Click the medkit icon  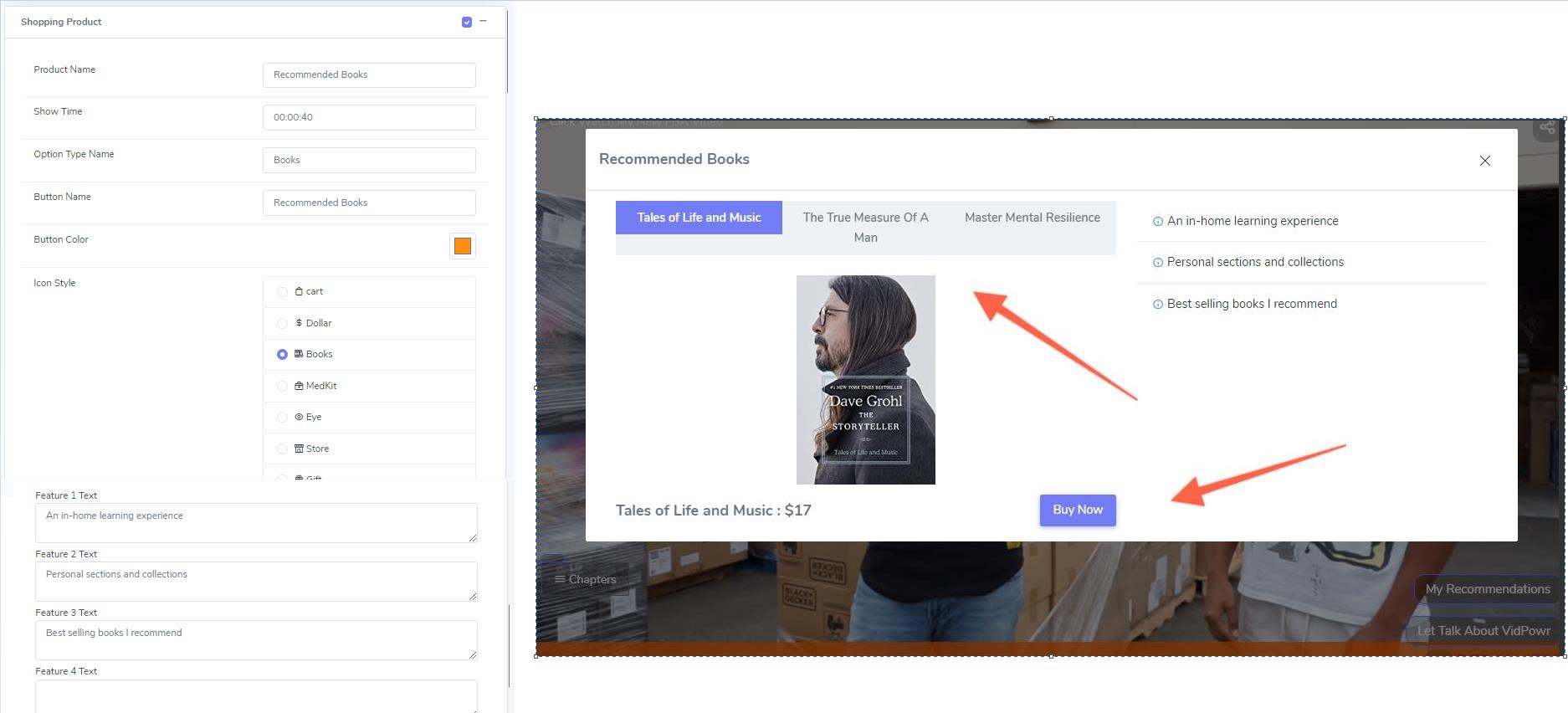pos(299,385)
